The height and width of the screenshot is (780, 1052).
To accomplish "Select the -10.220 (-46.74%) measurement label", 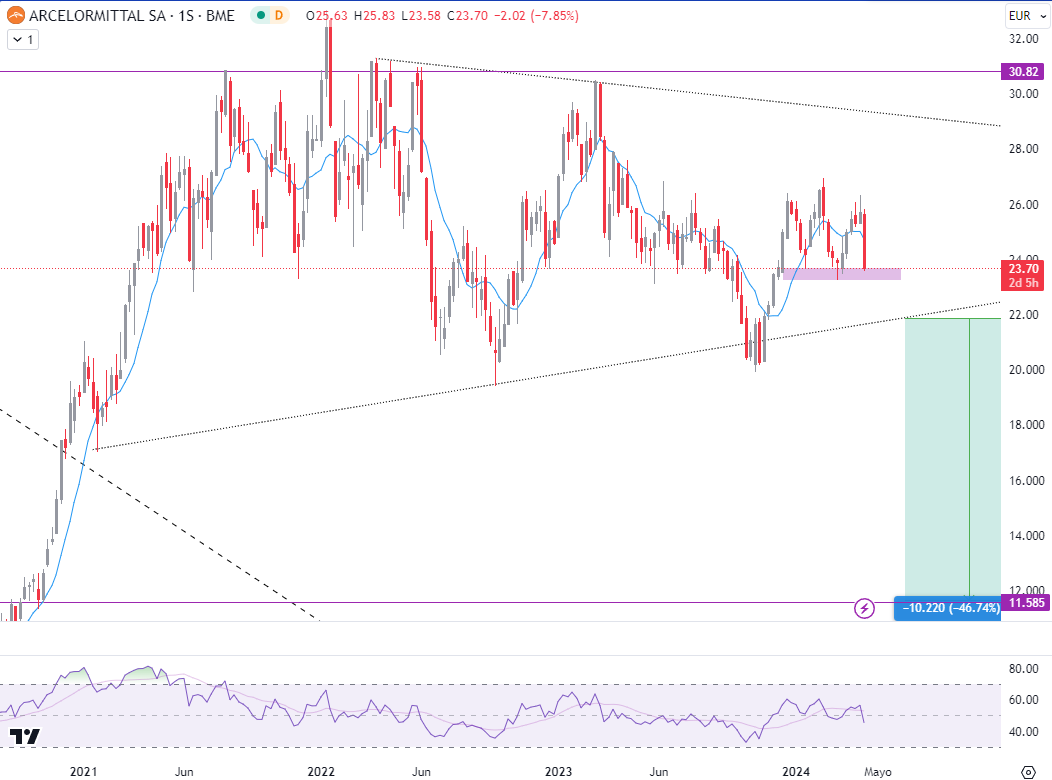I will [x=949, y=608].
